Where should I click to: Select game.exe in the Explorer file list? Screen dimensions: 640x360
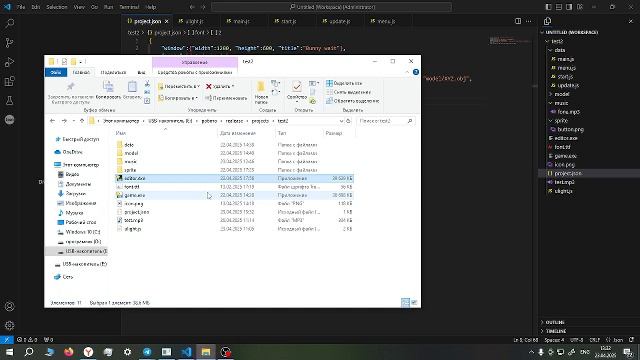[x=234, y=195]
